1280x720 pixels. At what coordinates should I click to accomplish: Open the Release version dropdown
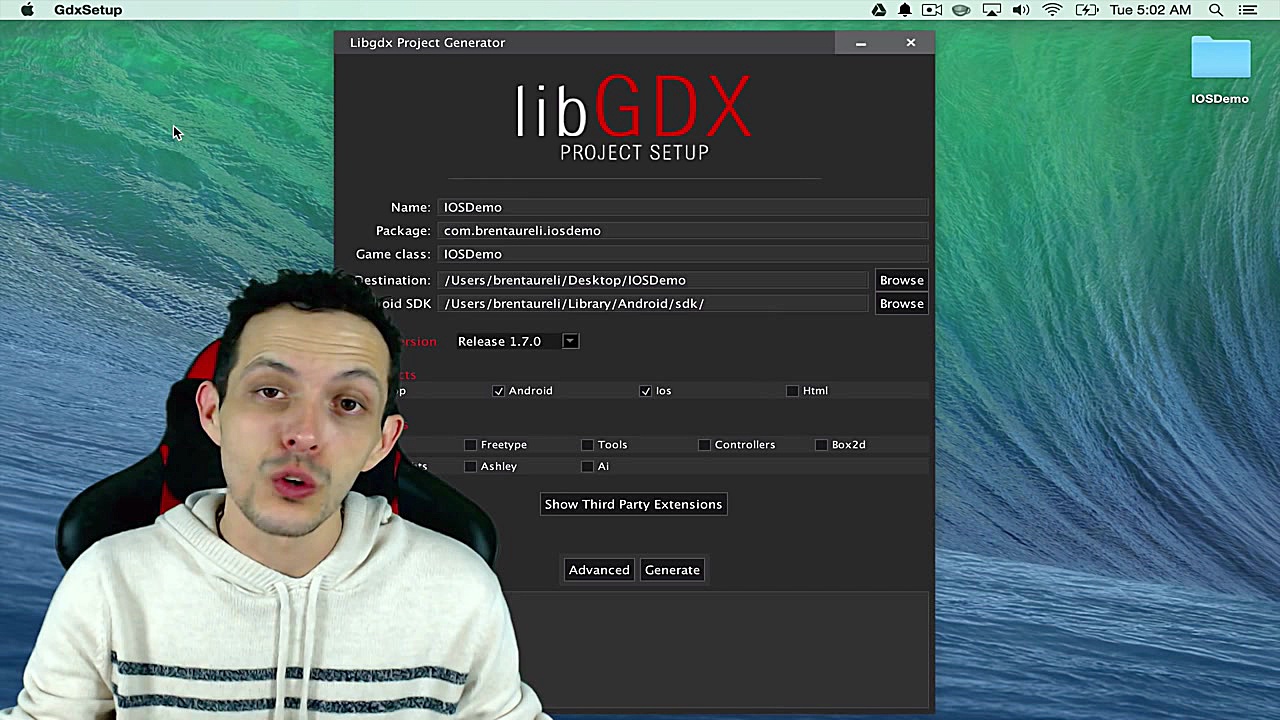(x=569, y=341)
